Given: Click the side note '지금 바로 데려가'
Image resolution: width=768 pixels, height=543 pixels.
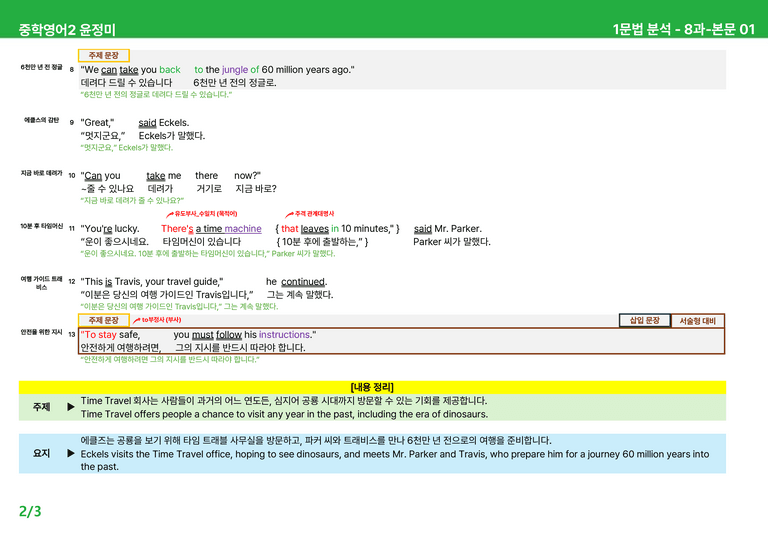Looking at the screenshot, I should [x=41, y=173].
